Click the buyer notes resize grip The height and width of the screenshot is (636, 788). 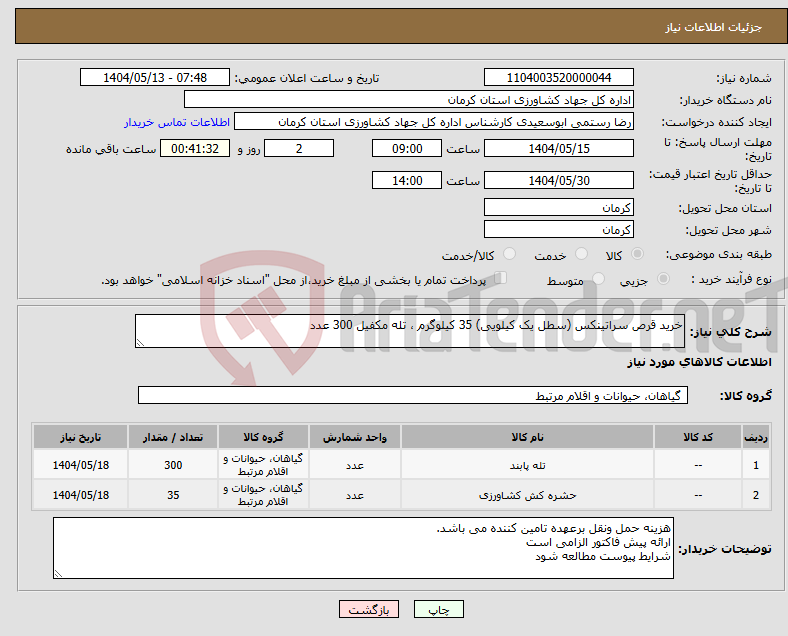[58, 574]
